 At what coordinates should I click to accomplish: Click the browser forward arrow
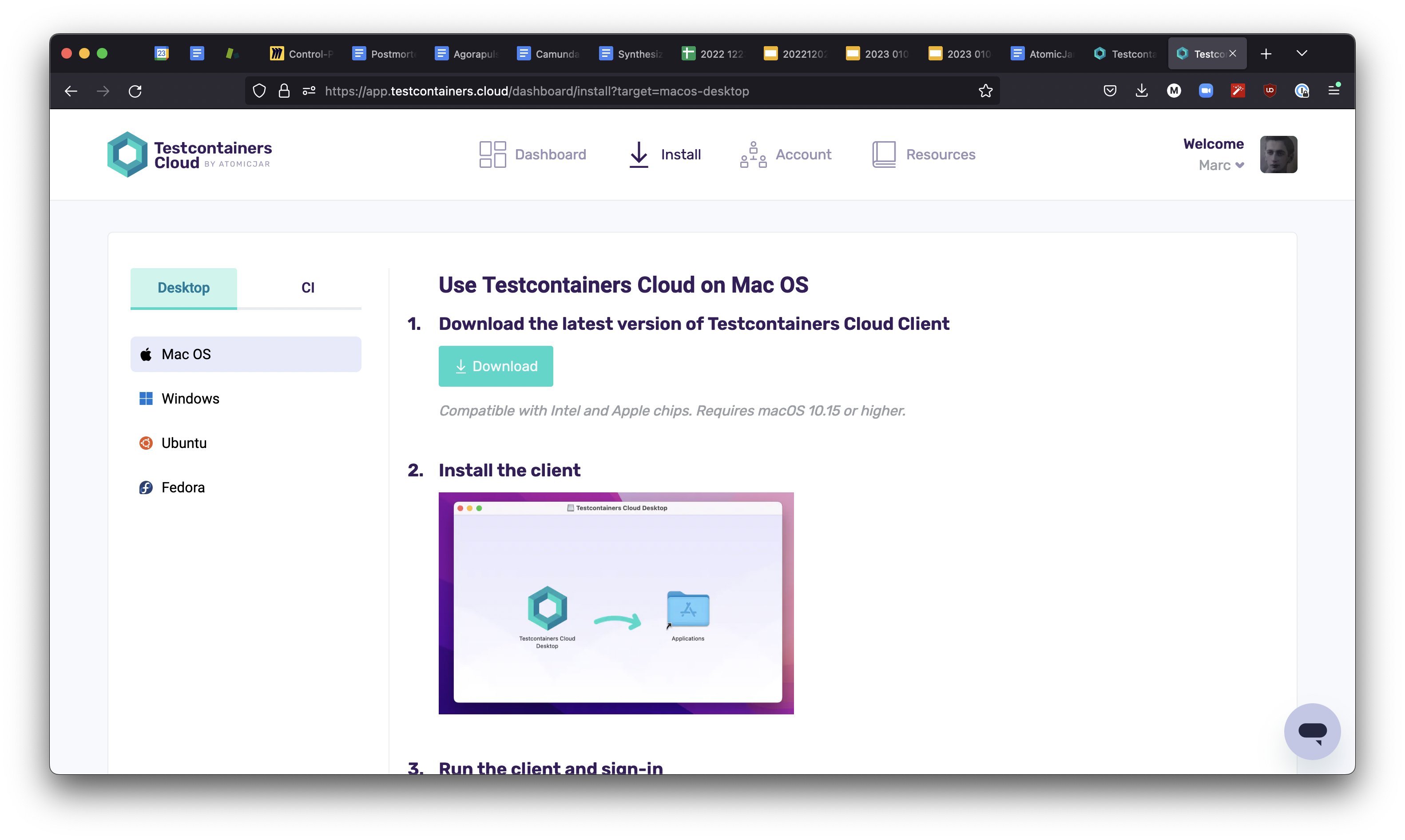(x=103, y=91)
